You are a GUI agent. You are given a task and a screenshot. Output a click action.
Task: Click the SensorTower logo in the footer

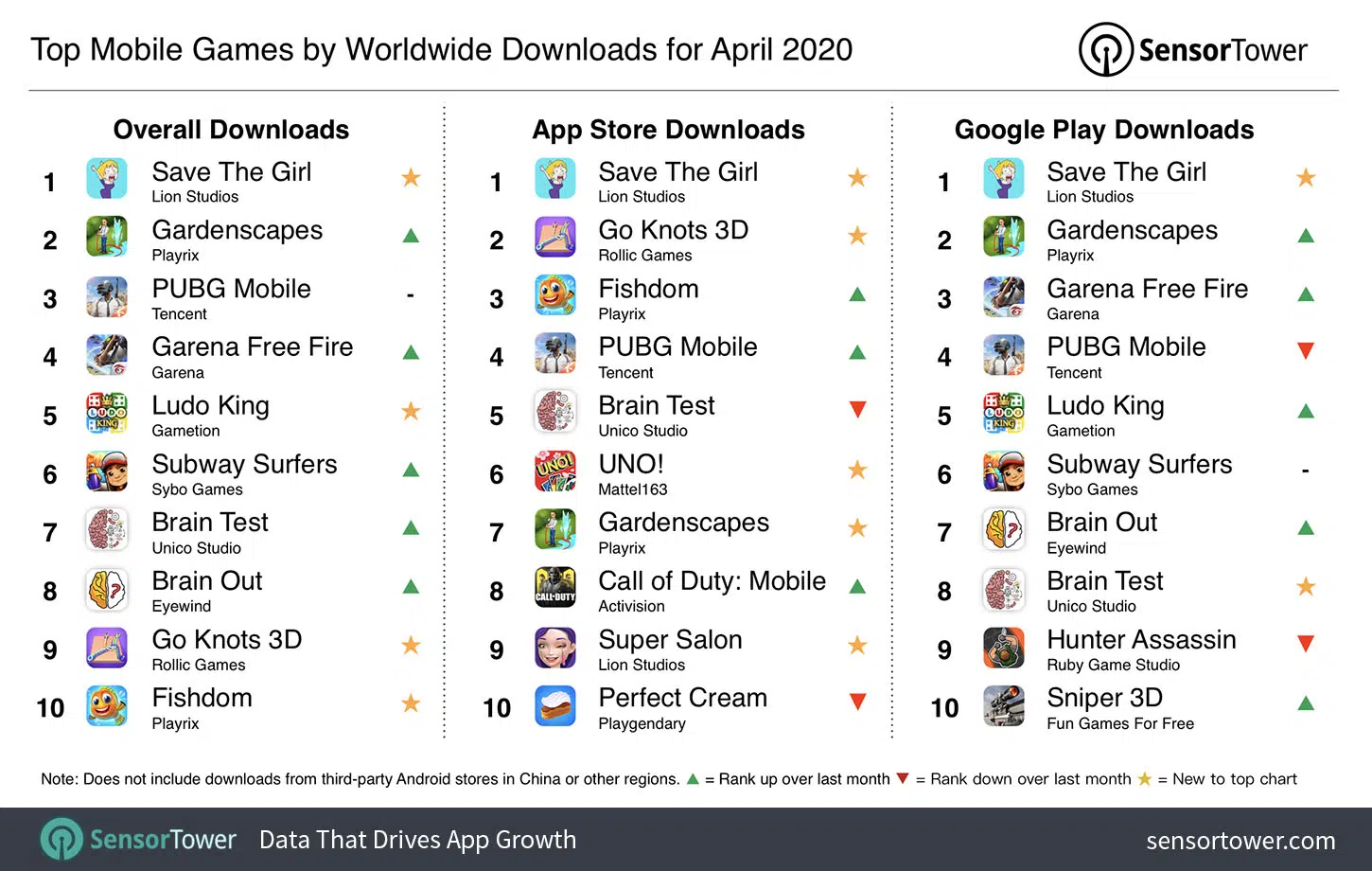coord(139,839)
